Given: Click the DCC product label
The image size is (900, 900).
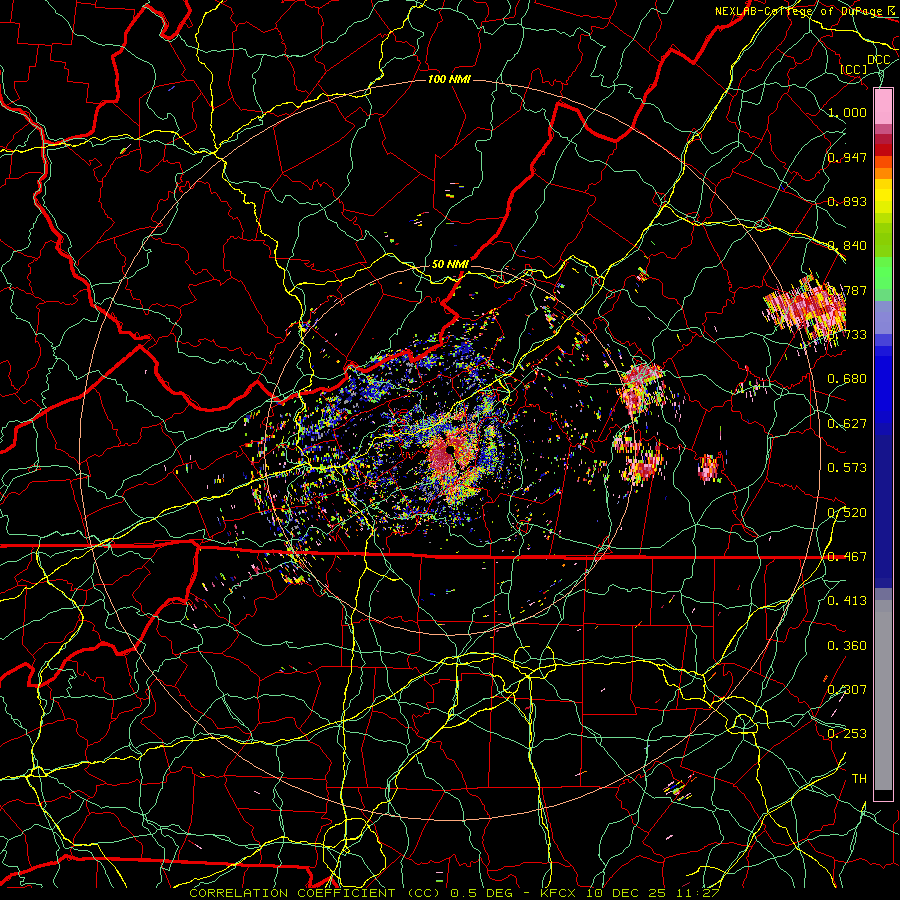Looking at the screenshot, I should pyautogui.click(x=878, y=59).
